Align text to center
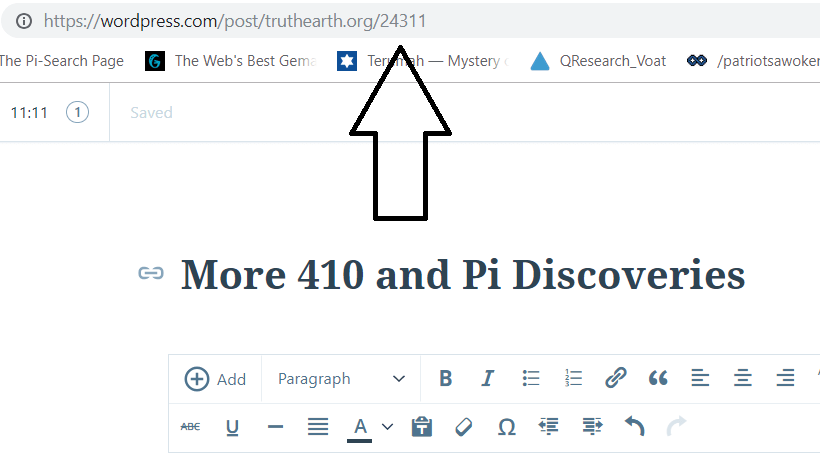This screenshot has width=820, height=464. (743, 379)
